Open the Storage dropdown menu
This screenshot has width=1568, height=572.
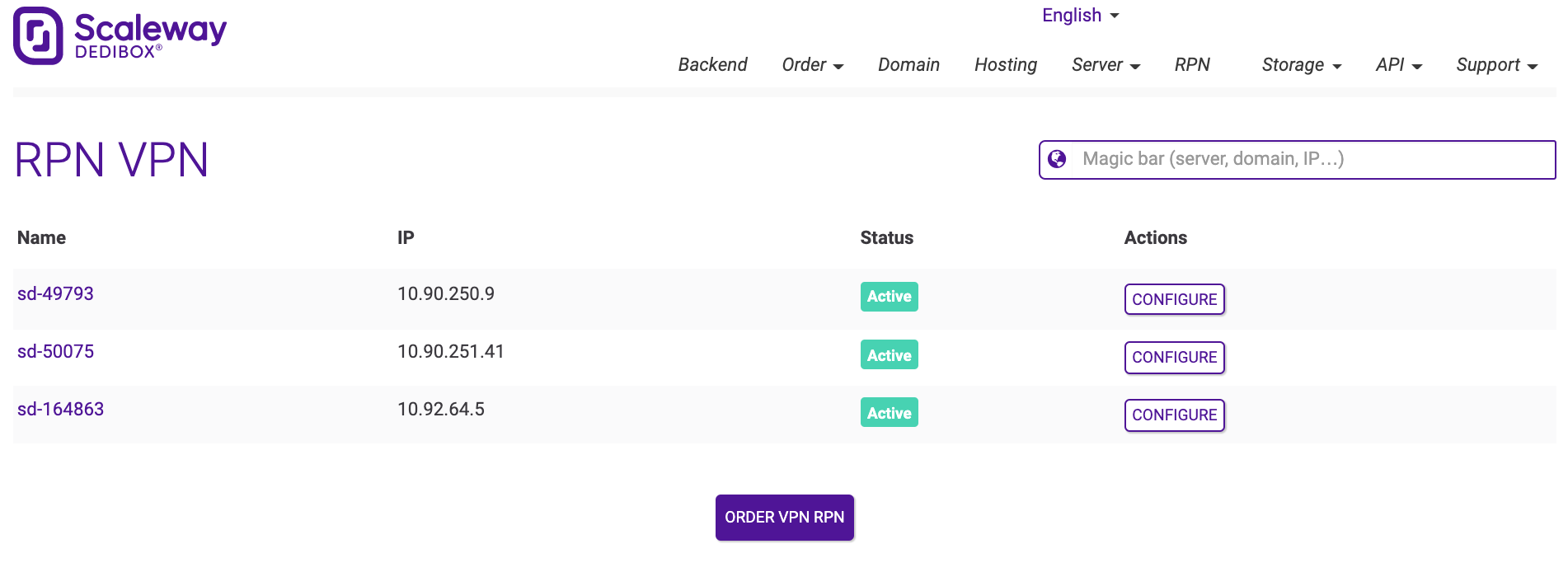1301,65
